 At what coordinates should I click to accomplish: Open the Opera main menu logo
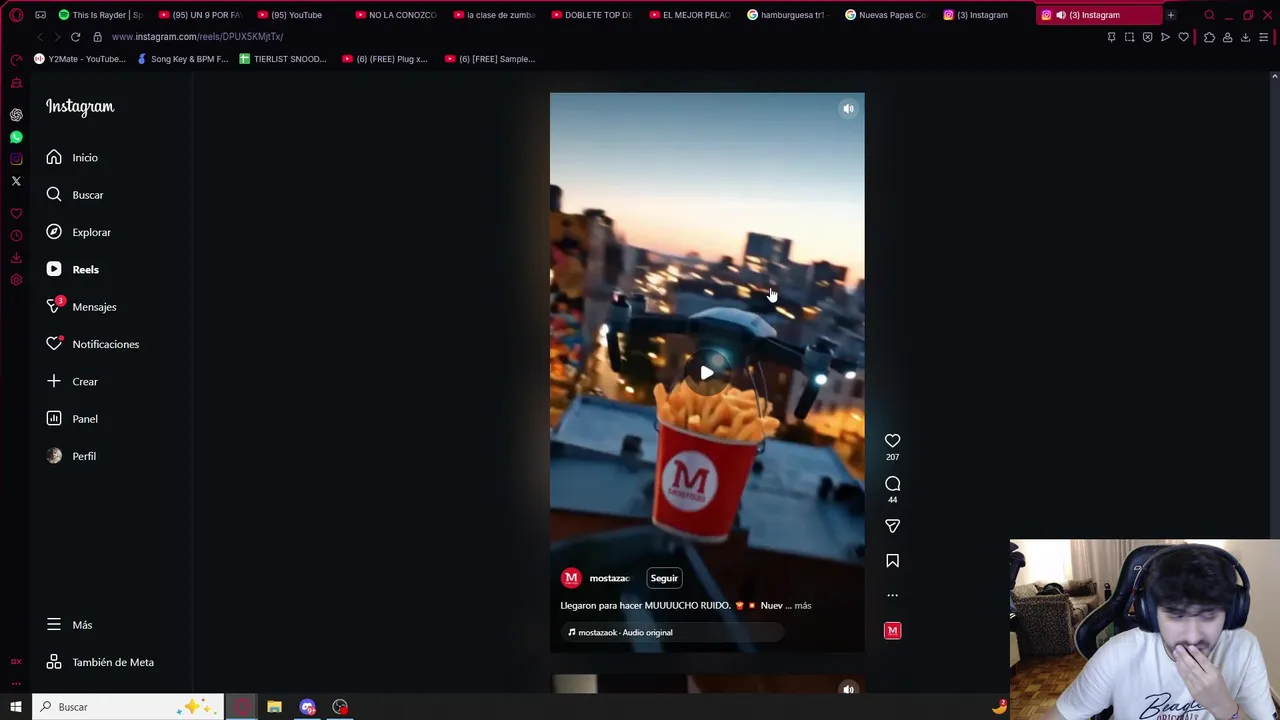tap(16, 15)
